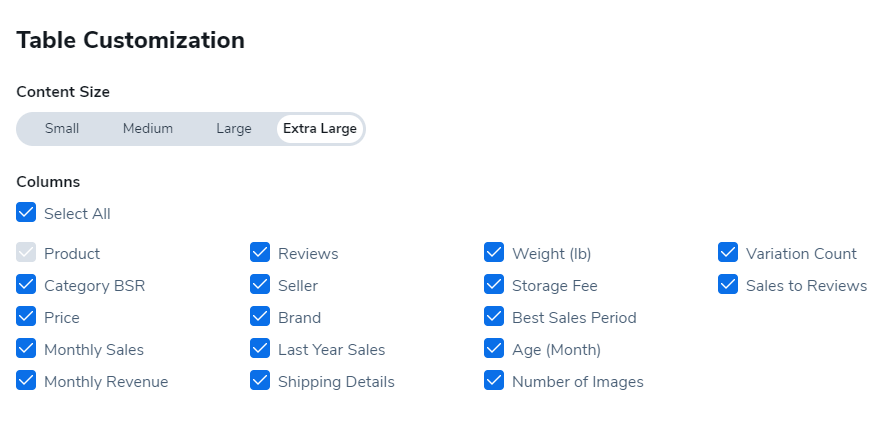Screen dimensions: 892x422
Task: Disable Number of Images column
Action: tap(494, 381)
